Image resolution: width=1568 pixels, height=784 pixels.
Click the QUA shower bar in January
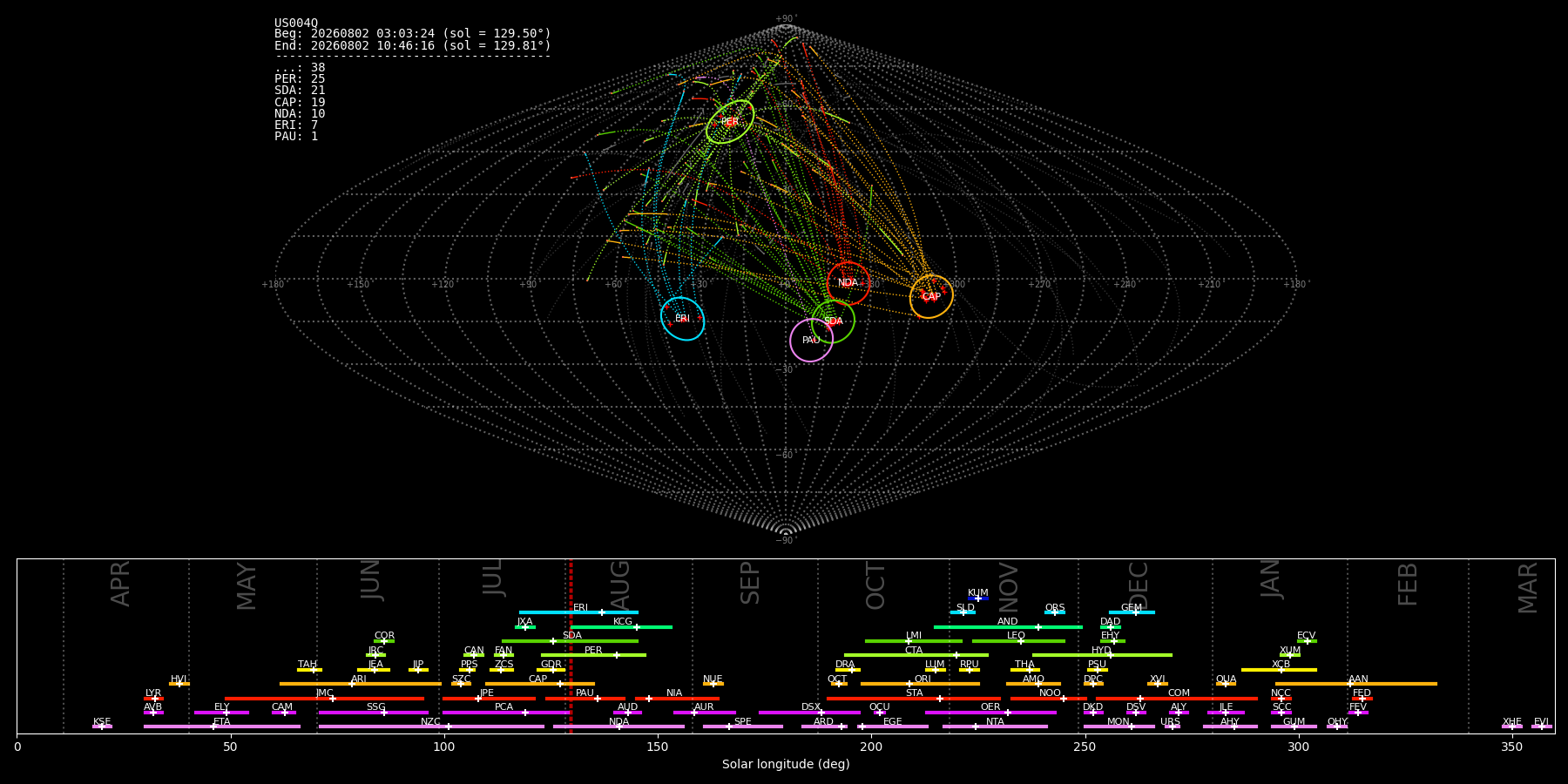(x=1226, y=684)
